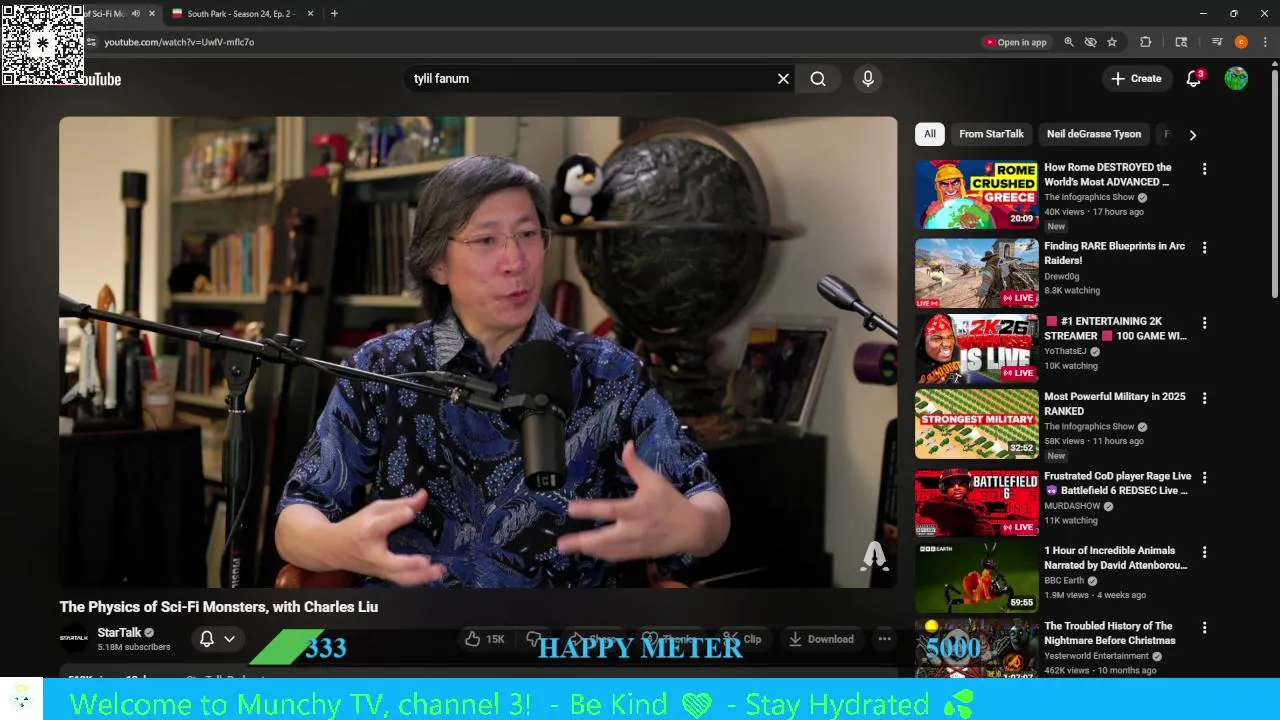Image resolution: width=1280 pixels, height=720 pixels.
Task: Open options for How Rome DESTROYED video
Action: coord(1204,169)
